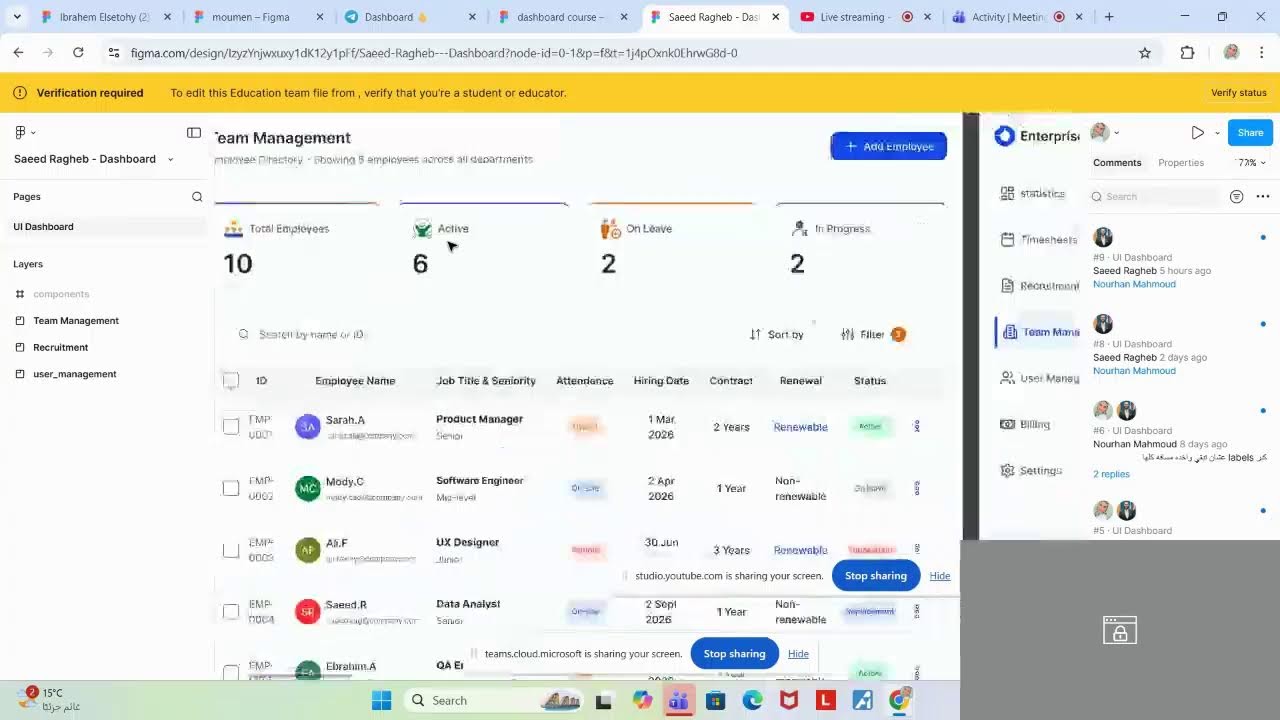This screenshot has height=720, width=1280.
Task: Click the In Progress card icon
Action: click(x=799, y=229)
